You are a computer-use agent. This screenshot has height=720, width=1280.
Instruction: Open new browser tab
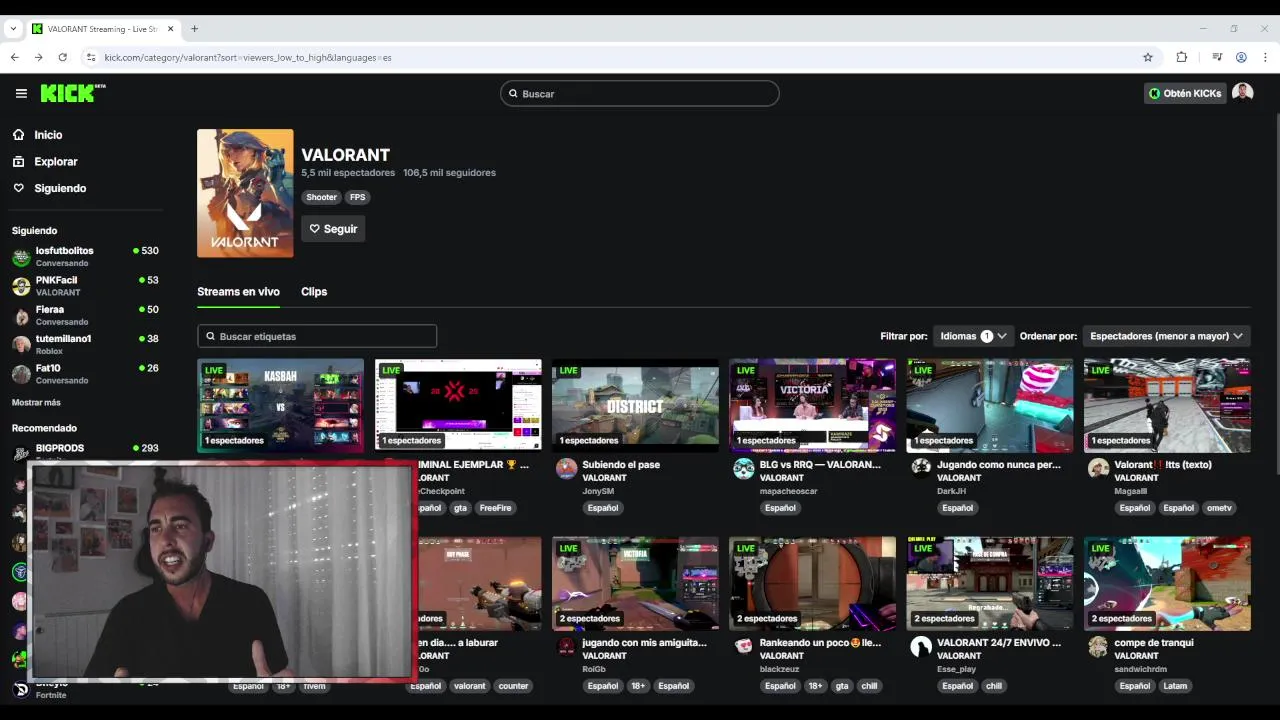pos(194,29)
